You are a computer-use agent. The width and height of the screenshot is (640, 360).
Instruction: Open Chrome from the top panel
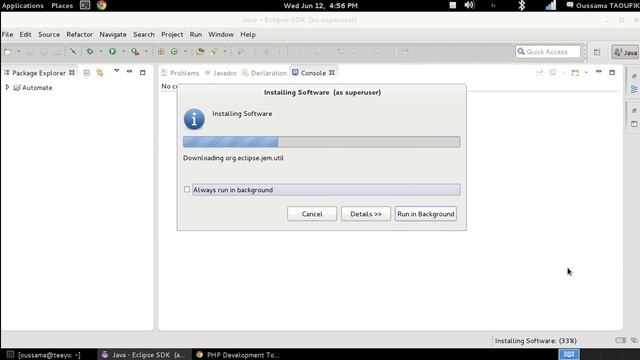pyautogui.click(x=102, y=5)
